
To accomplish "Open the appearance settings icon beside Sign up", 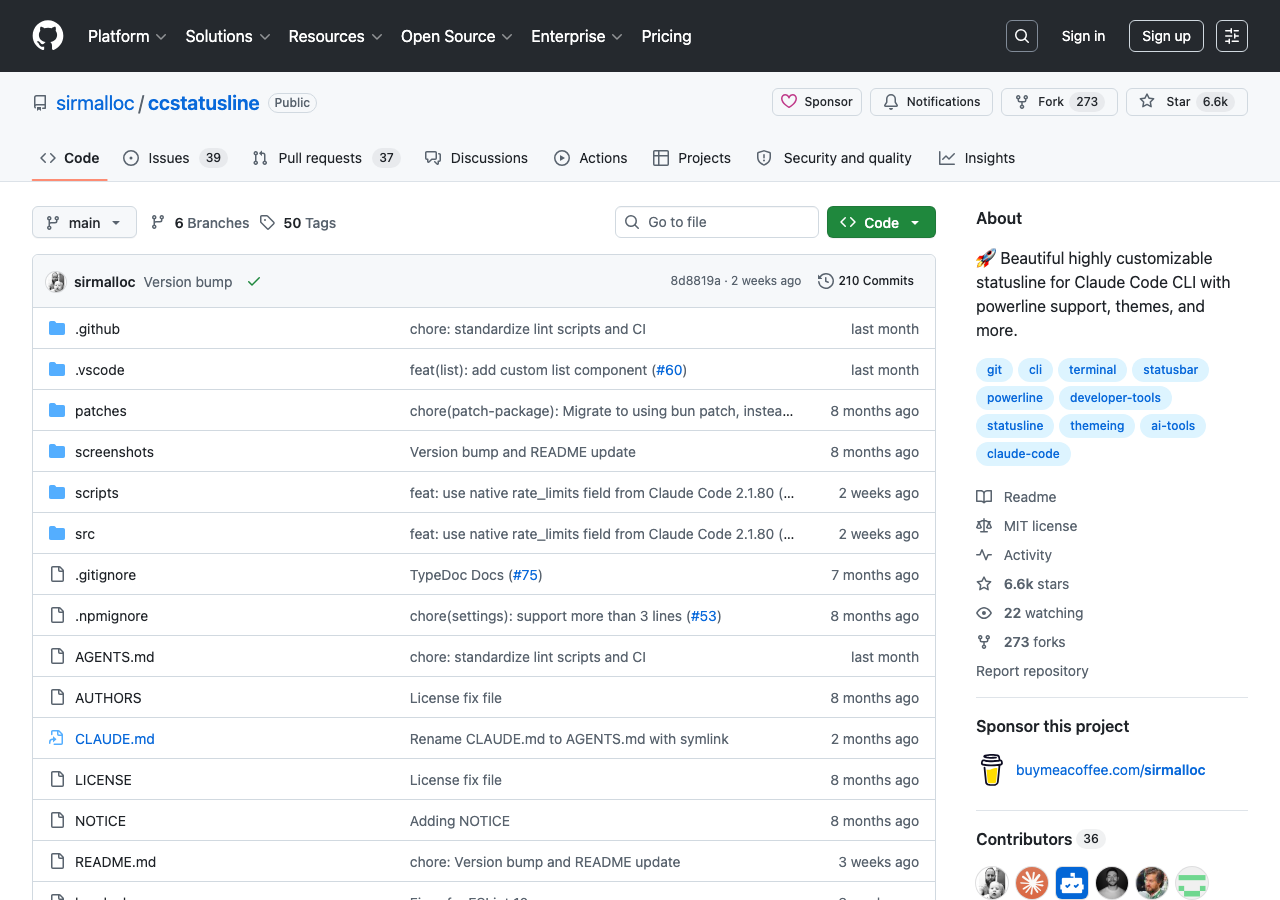I will [1232, 36].
